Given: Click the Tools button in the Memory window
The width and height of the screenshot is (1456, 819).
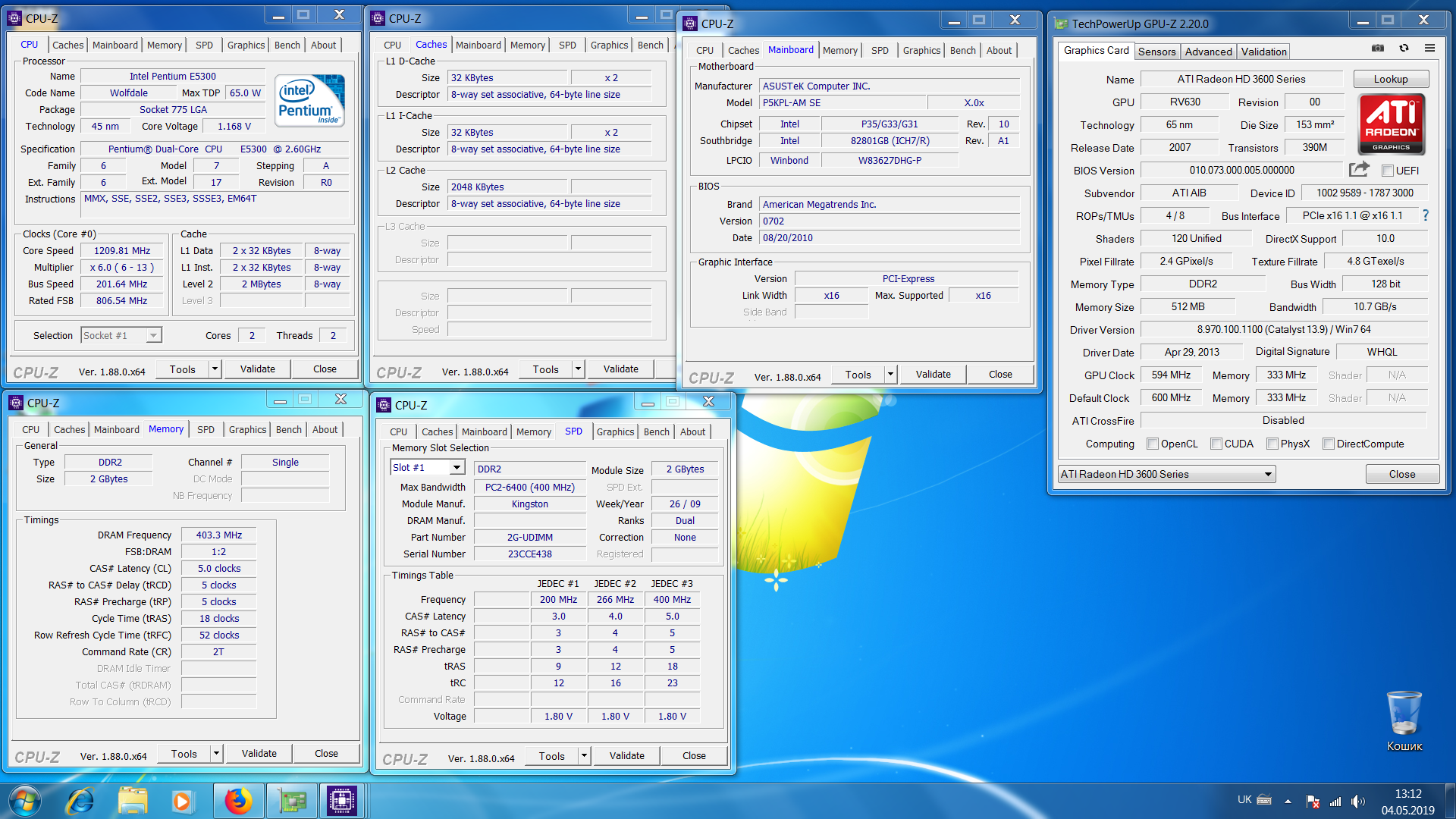Looking at the screenshot, I should coord(184,754).
